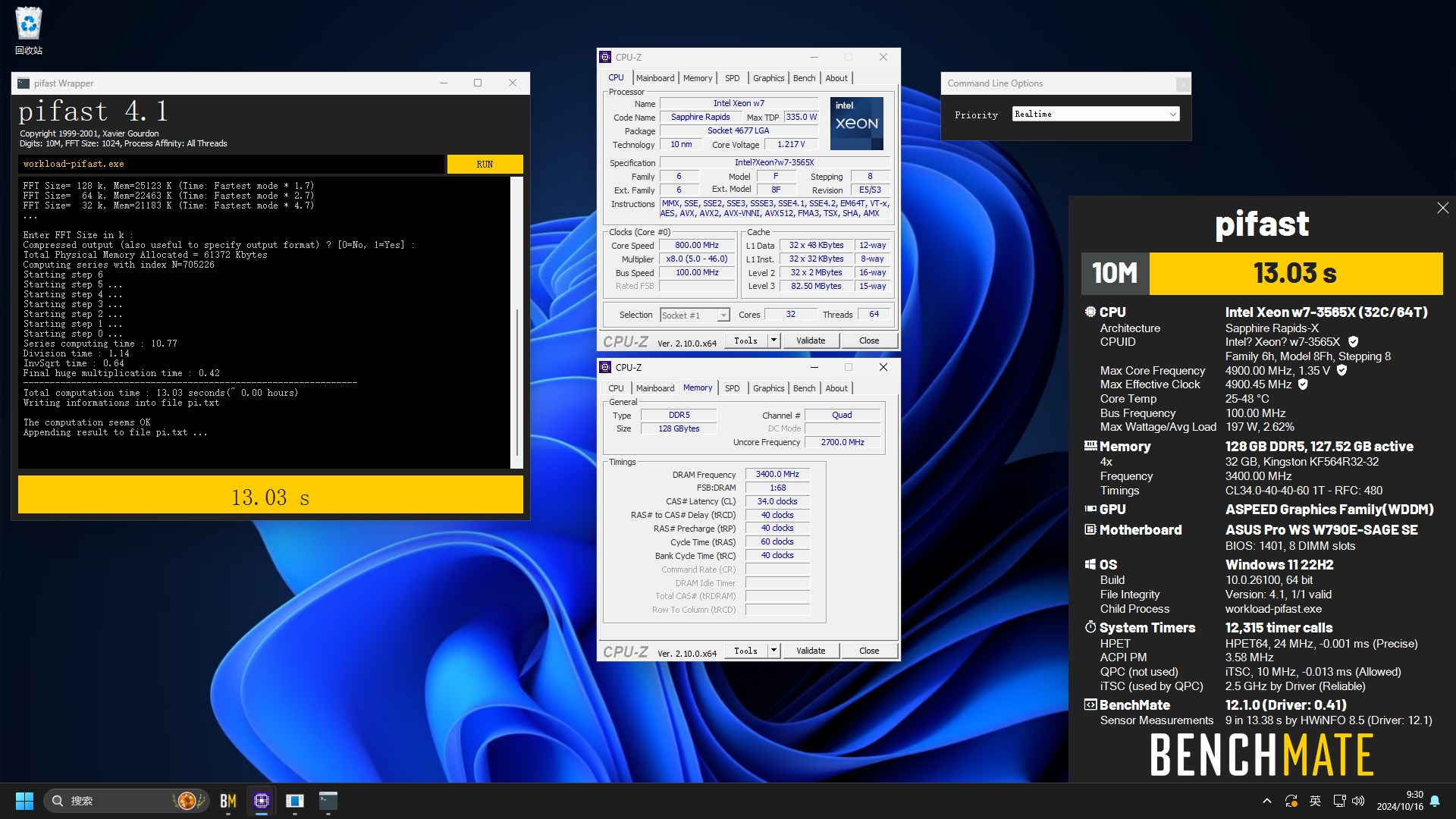1456x819 pixels.
Task: Show hidden tray icons chevron
Action: pyautogui.click(x=1266, y=801)
